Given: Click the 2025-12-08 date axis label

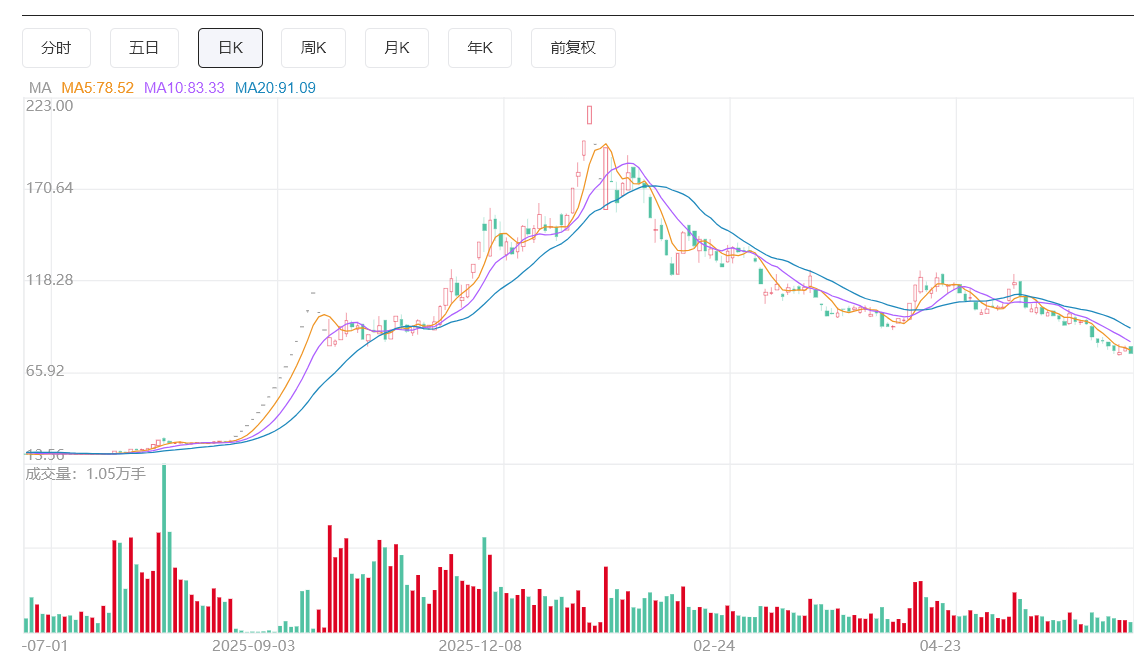Looking at the screenshot, I should pyautogui.click(x=480, y=646).
